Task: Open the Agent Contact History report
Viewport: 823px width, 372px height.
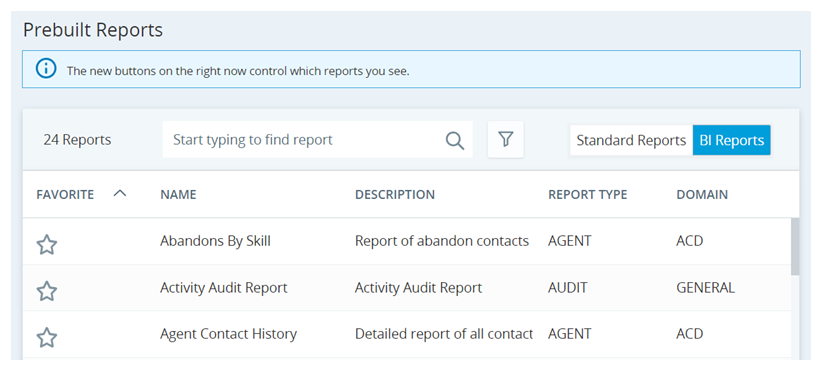Action: (x=228, y=334)
